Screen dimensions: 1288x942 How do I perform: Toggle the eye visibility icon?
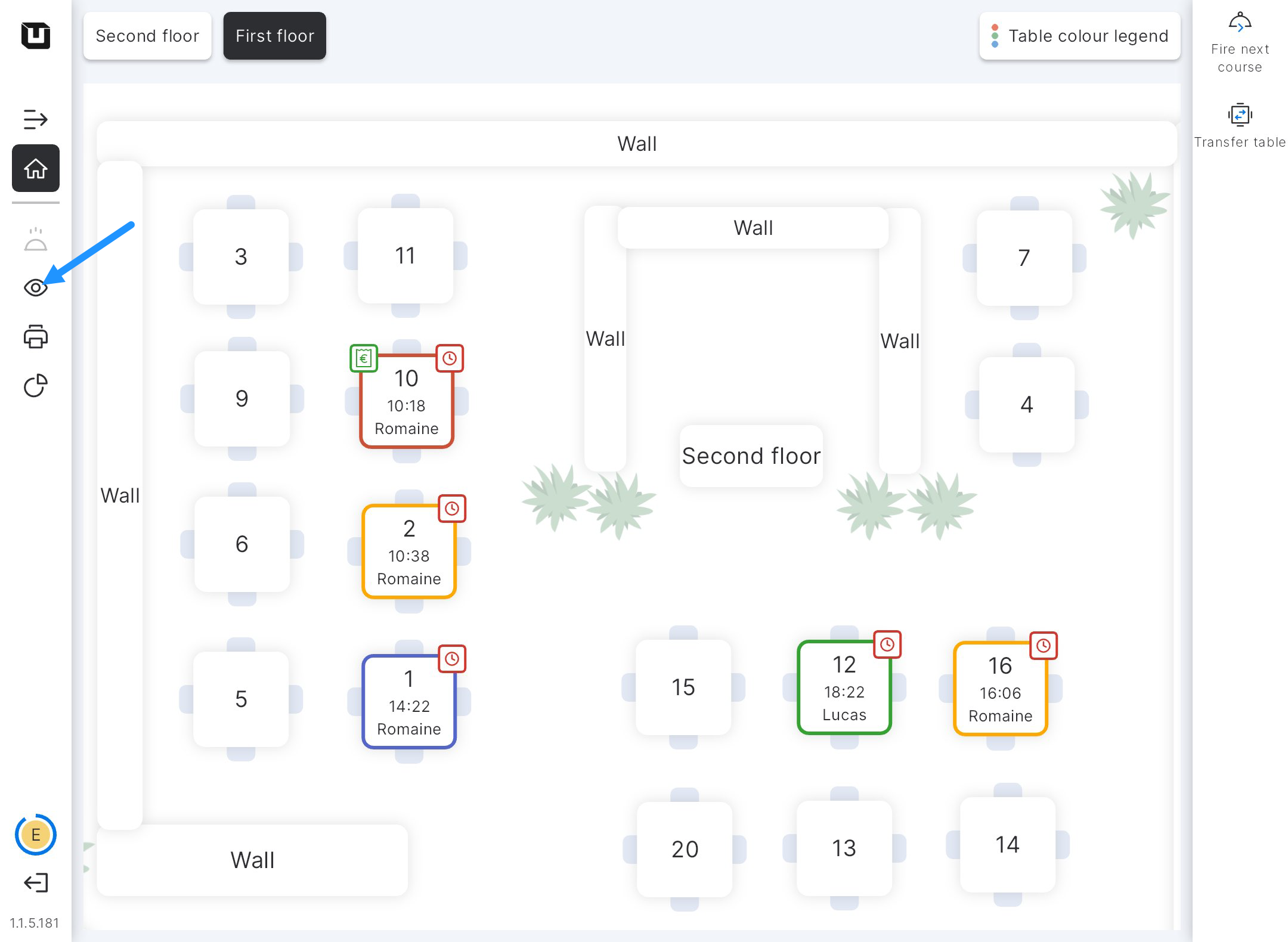[x=36, y=288]
